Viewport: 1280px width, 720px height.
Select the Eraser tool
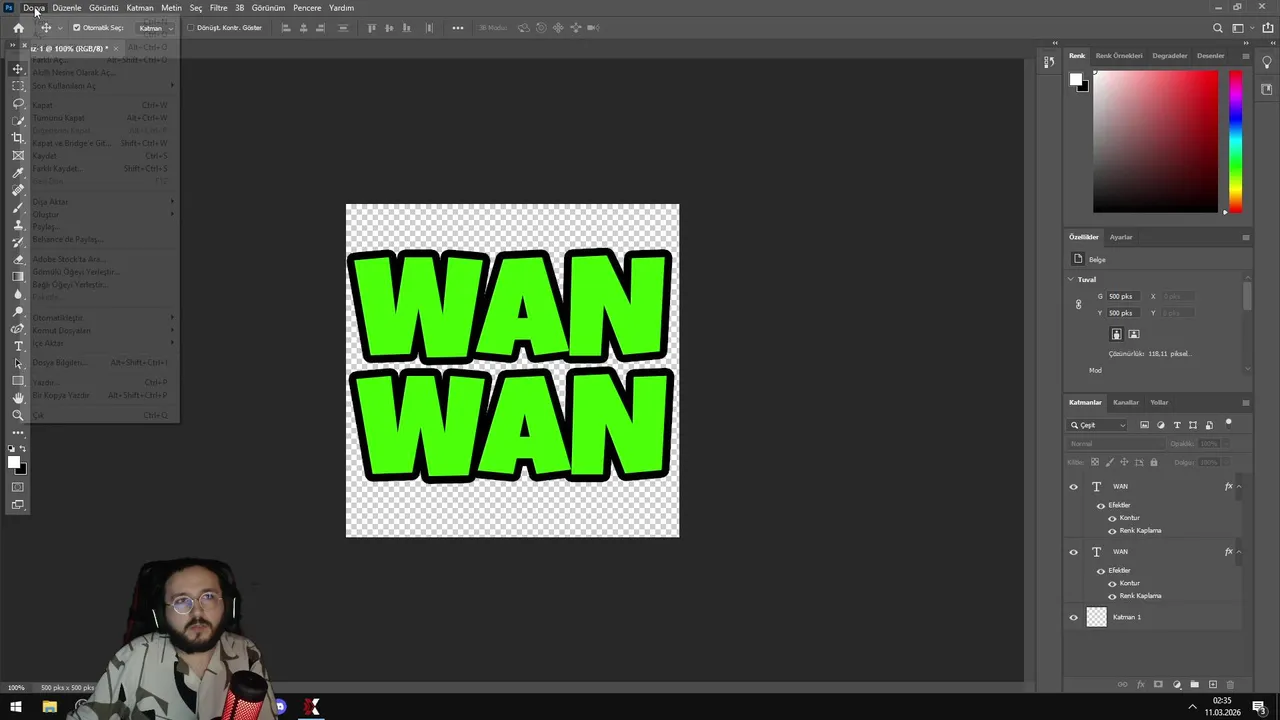pyautogui.click(x=18, y=259)
